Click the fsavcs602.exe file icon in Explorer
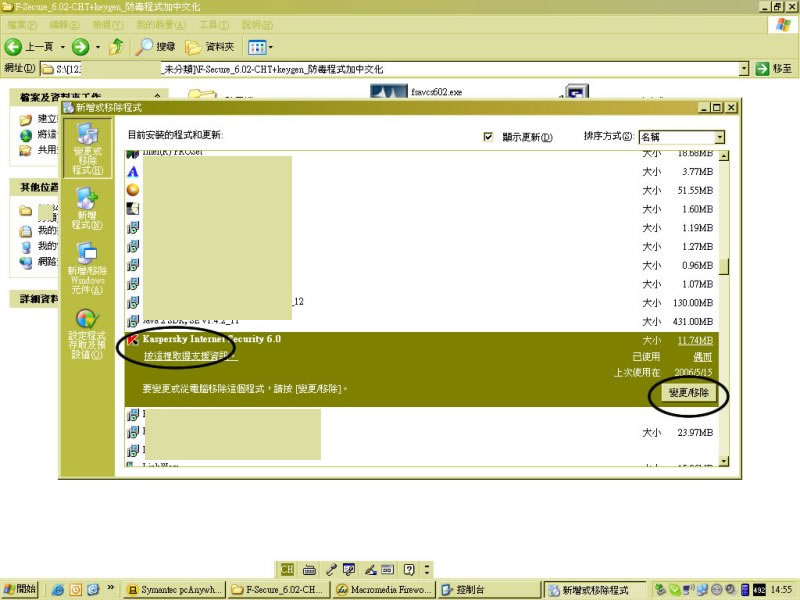The width and height of the screenshot is (800, 600). point(389,91)
